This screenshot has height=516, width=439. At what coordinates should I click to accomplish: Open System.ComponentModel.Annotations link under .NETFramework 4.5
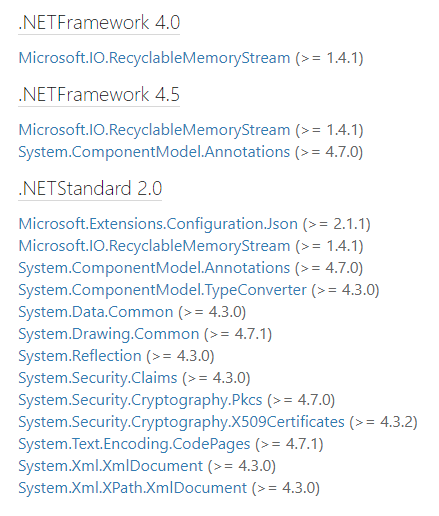[x=154, y=152]
